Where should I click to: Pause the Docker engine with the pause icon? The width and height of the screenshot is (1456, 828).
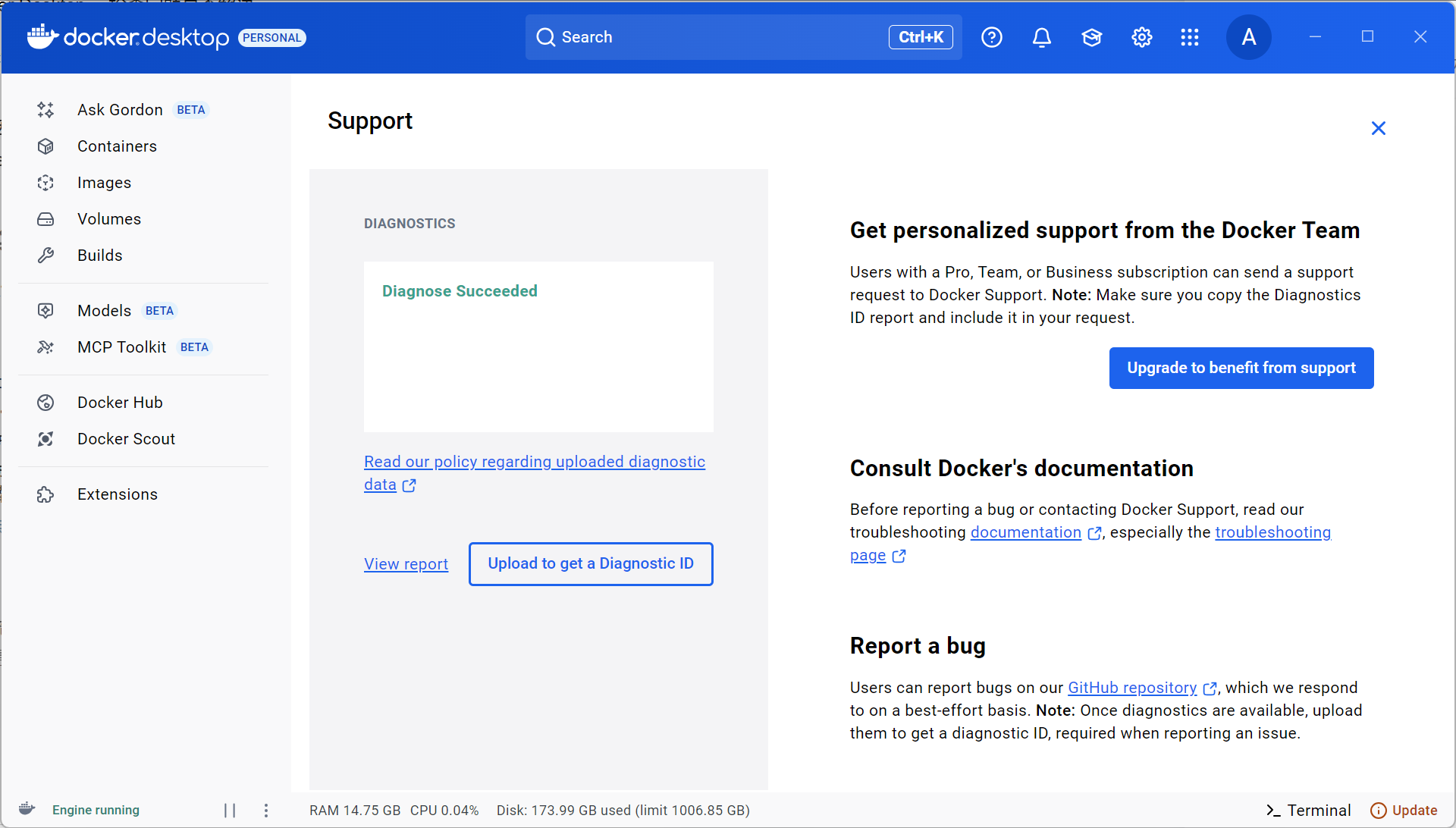(230, 810)
